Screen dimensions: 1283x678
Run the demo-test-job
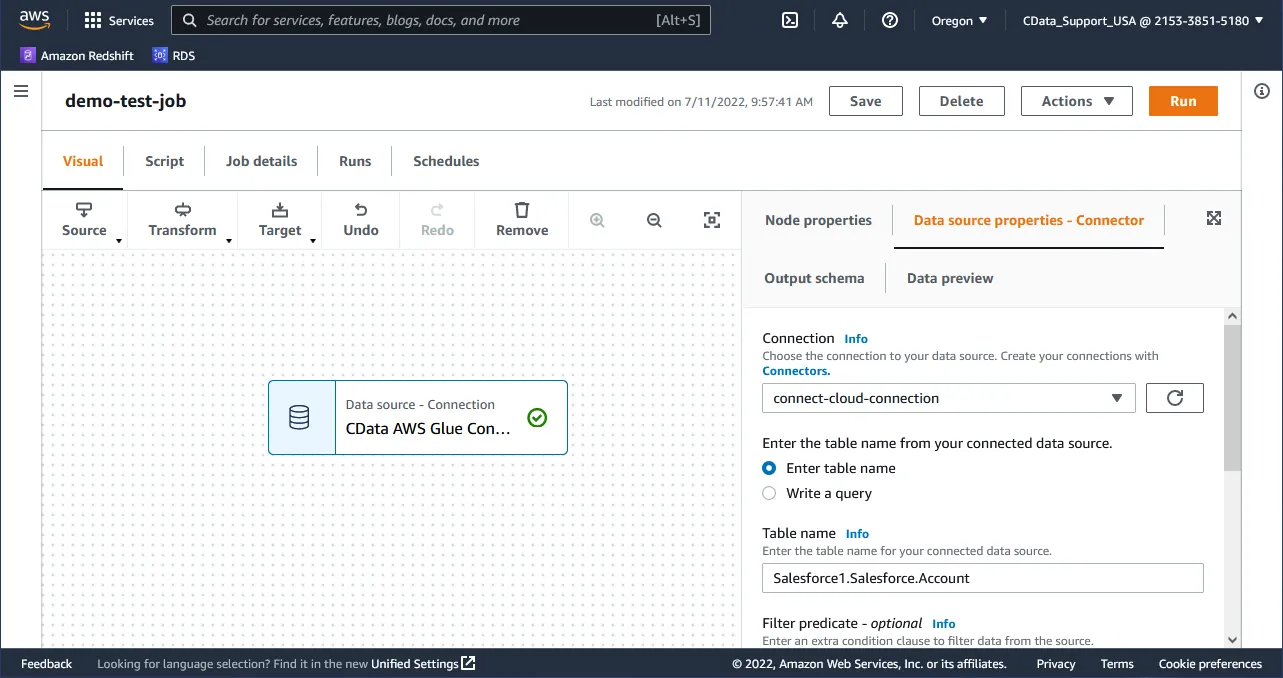[1182, 100]
